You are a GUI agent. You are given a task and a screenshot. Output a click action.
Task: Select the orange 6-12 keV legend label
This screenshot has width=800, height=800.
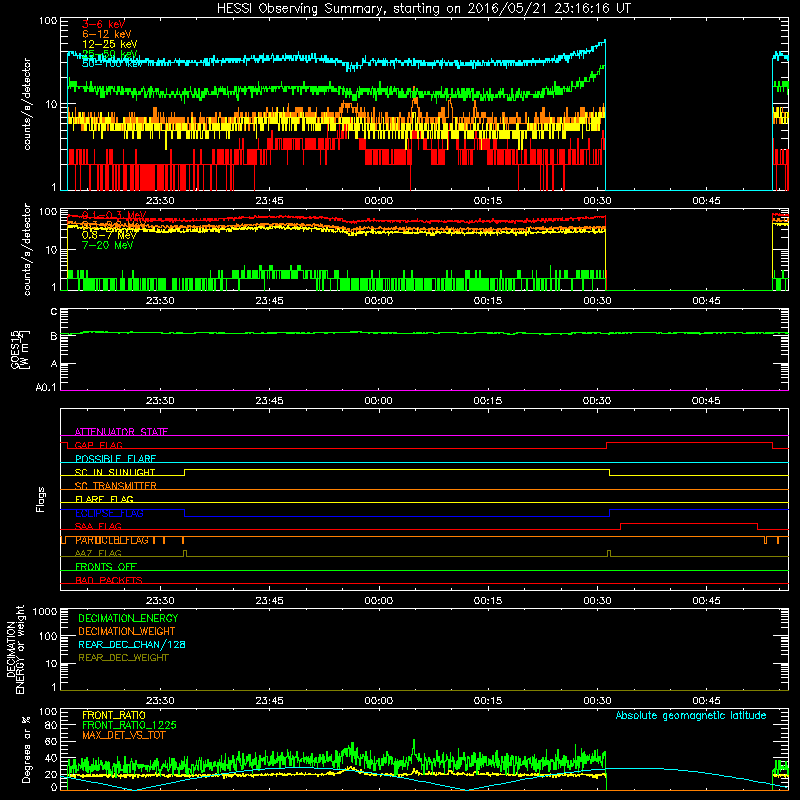pos(107,34)
